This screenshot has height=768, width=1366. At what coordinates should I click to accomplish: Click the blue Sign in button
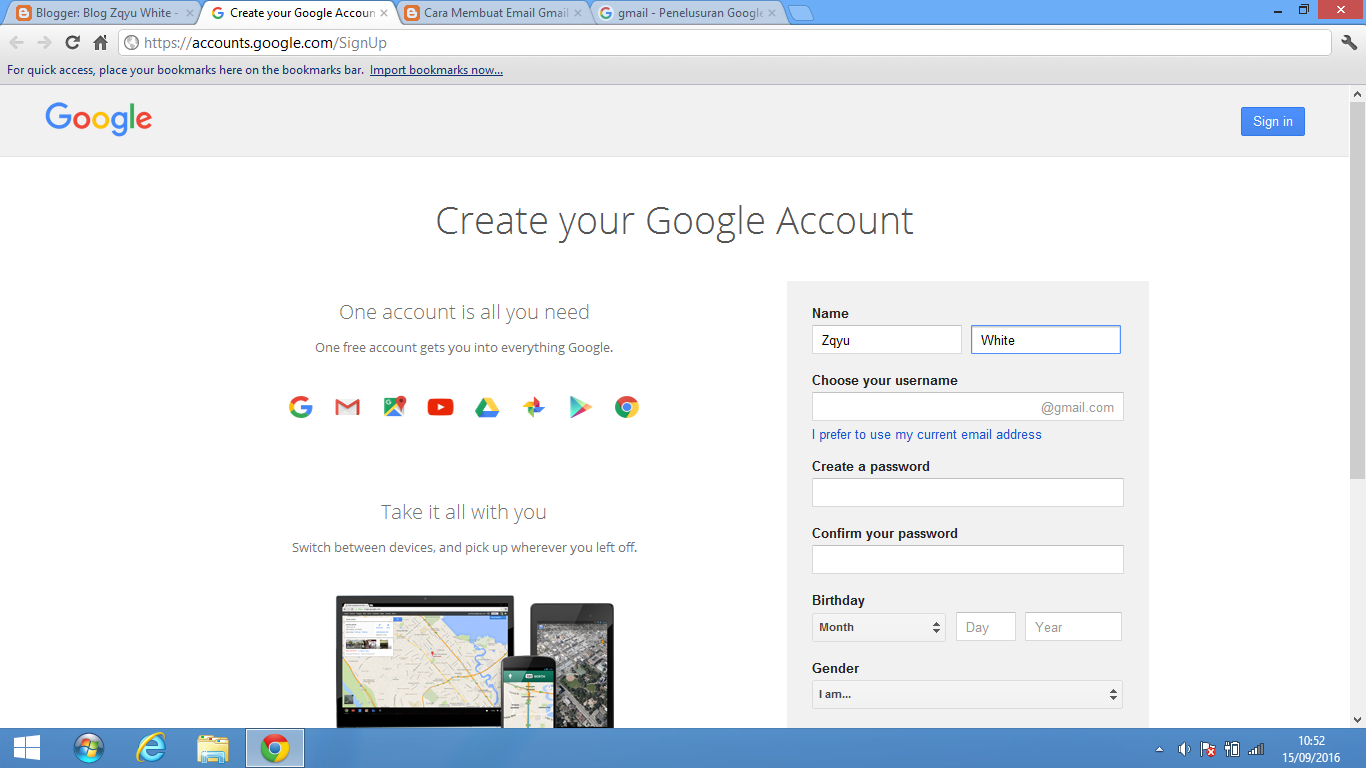point(1273,121)
